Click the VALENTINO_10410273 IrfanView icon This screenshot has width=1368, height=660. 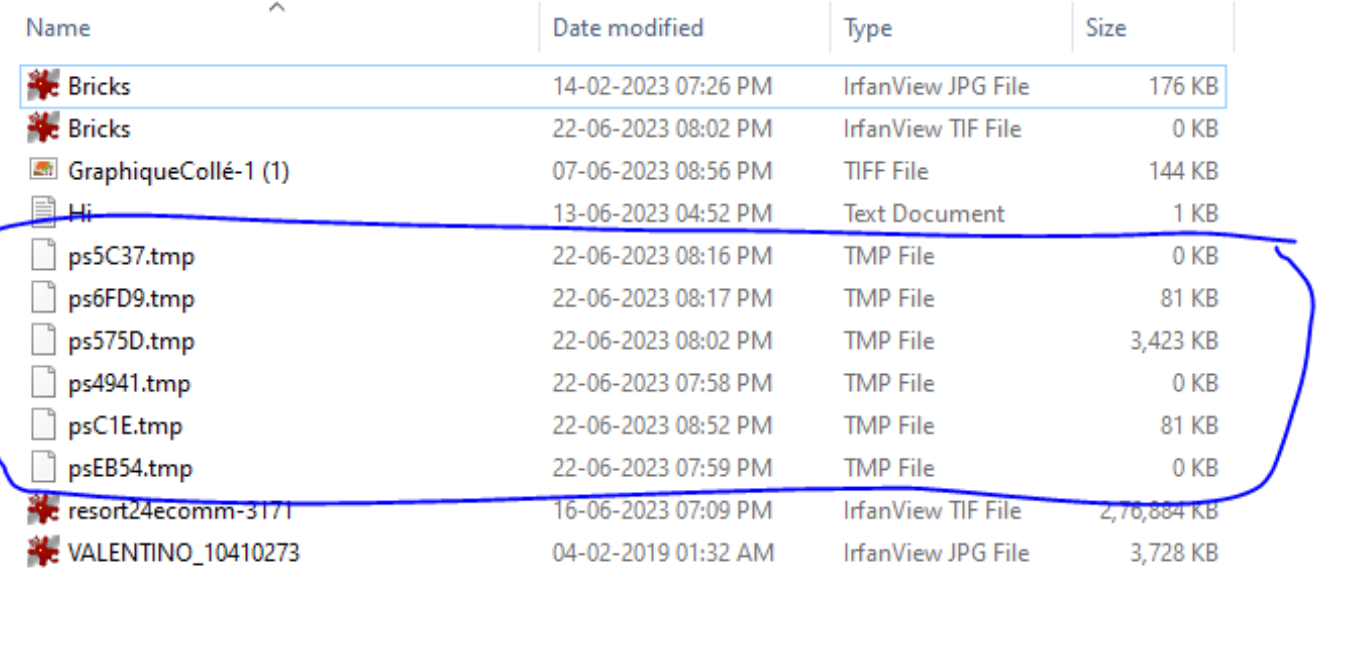click(x=43, y=552)
